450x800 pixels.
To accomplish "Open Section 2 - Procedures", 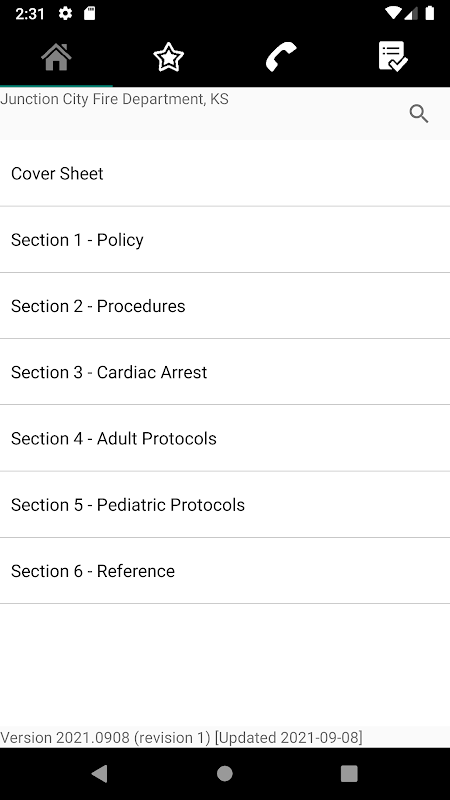I will pyautogui.click(x=225, y=306).
